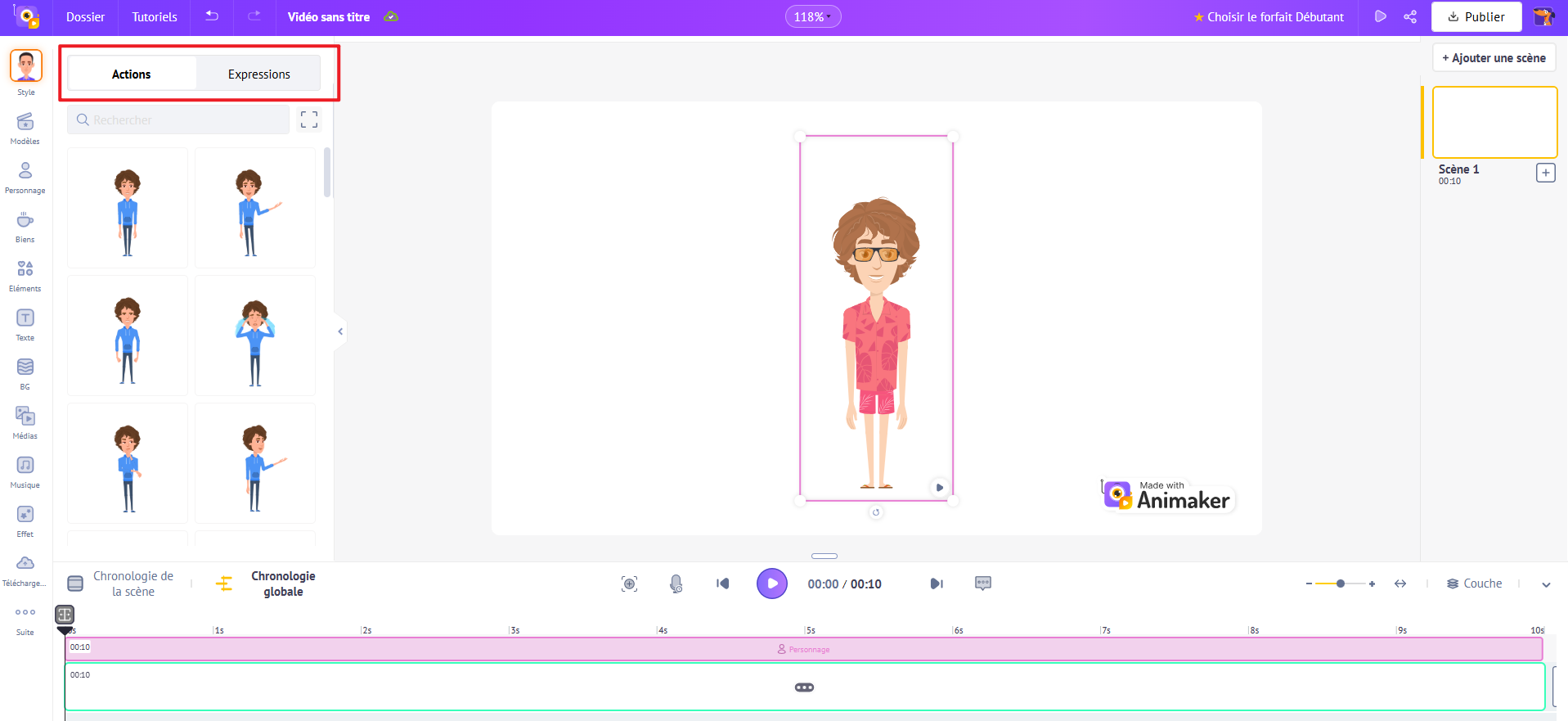Switch to Chronologie de la scène
Viewport: 1568px width, 721px height.
(122, 584)
